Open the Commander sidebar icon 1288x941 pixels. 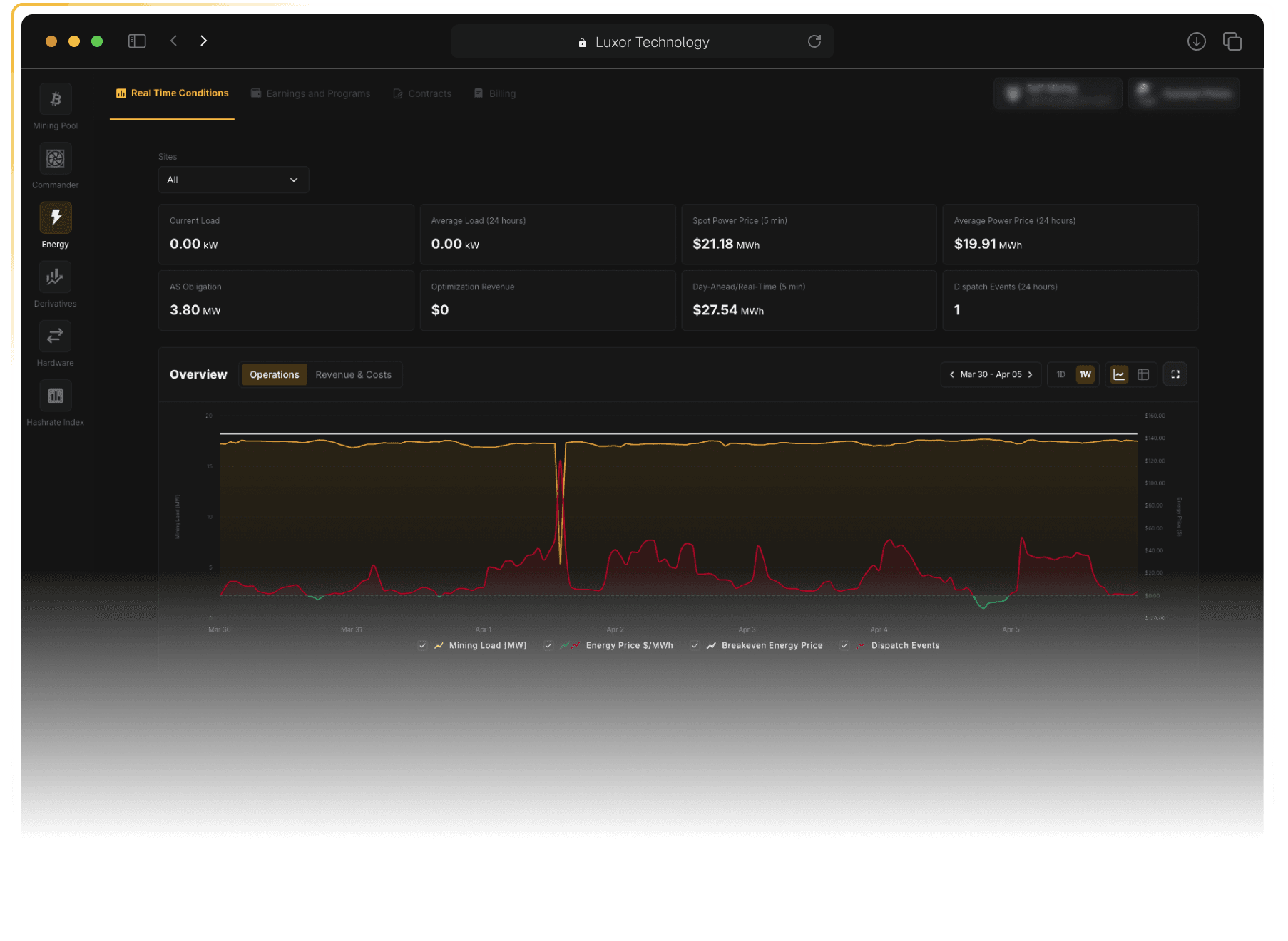[x=56, y=158]
